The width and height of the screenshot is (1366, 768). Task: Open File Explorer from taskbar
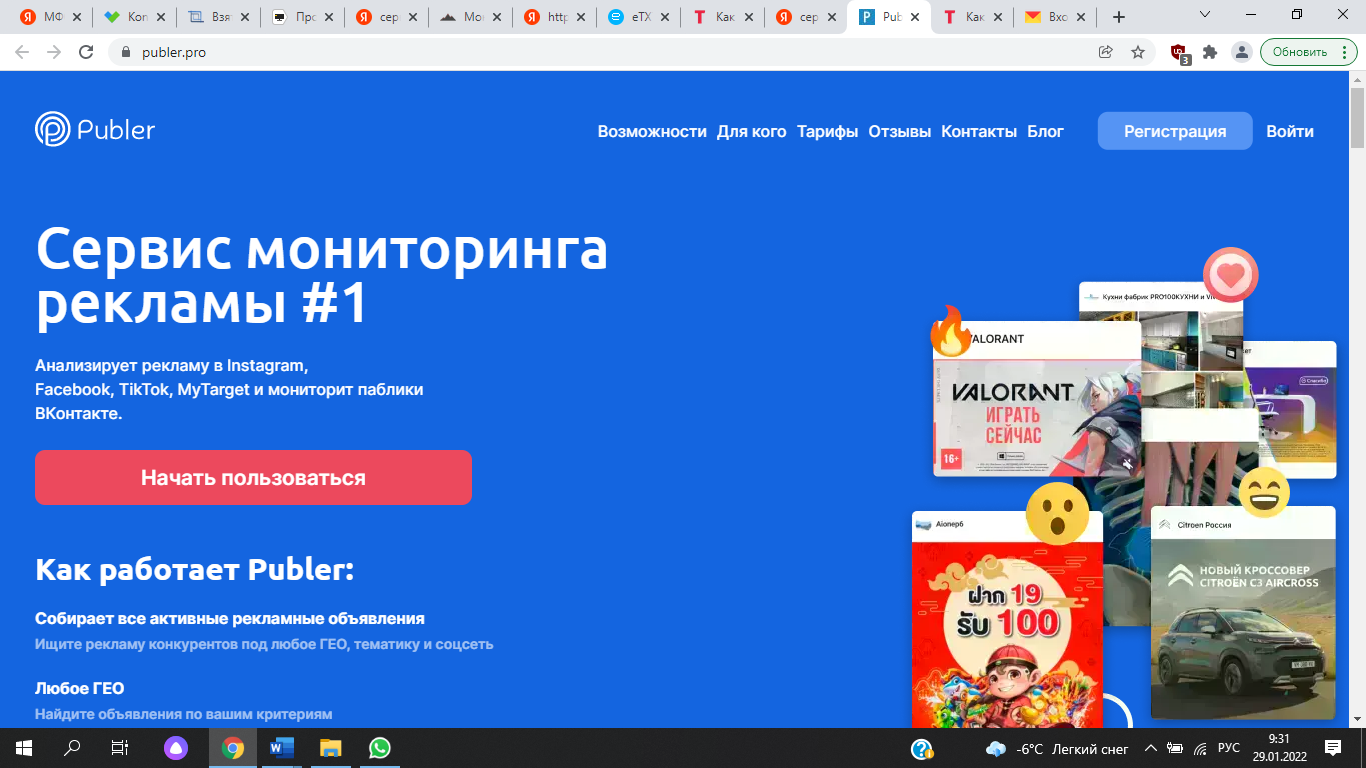[x=331, y=748]
